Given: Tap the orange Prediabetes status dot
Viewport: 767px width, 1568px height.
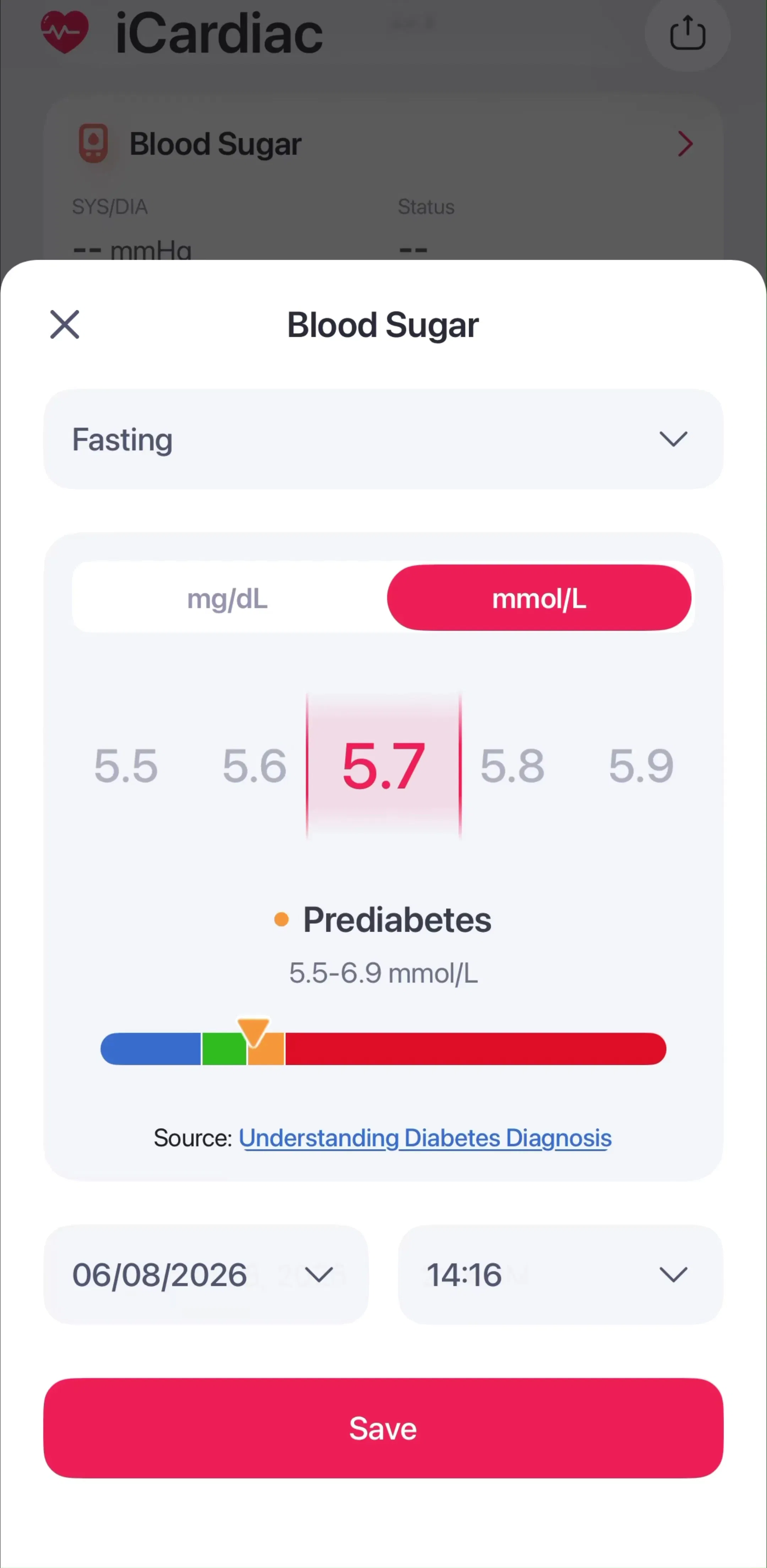Looking at the screenshot, I should 281,919.
